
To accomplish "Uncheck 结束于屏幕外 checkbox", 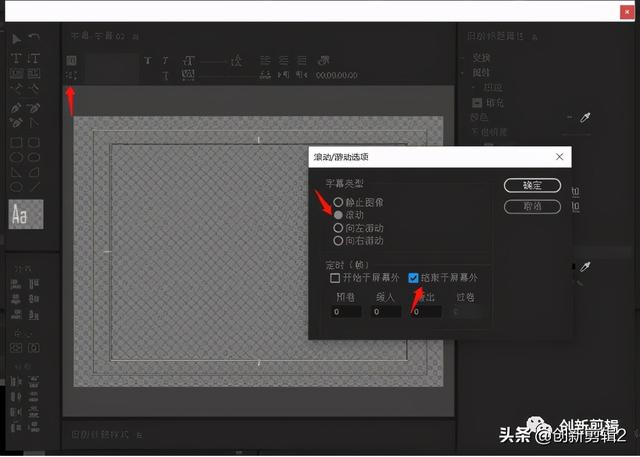I will click(413, 278).
